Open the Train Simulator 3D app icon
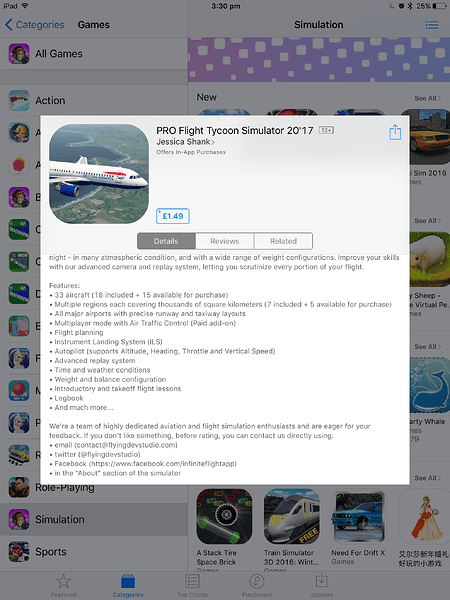 pyautogui.click(x=292, y=516)
